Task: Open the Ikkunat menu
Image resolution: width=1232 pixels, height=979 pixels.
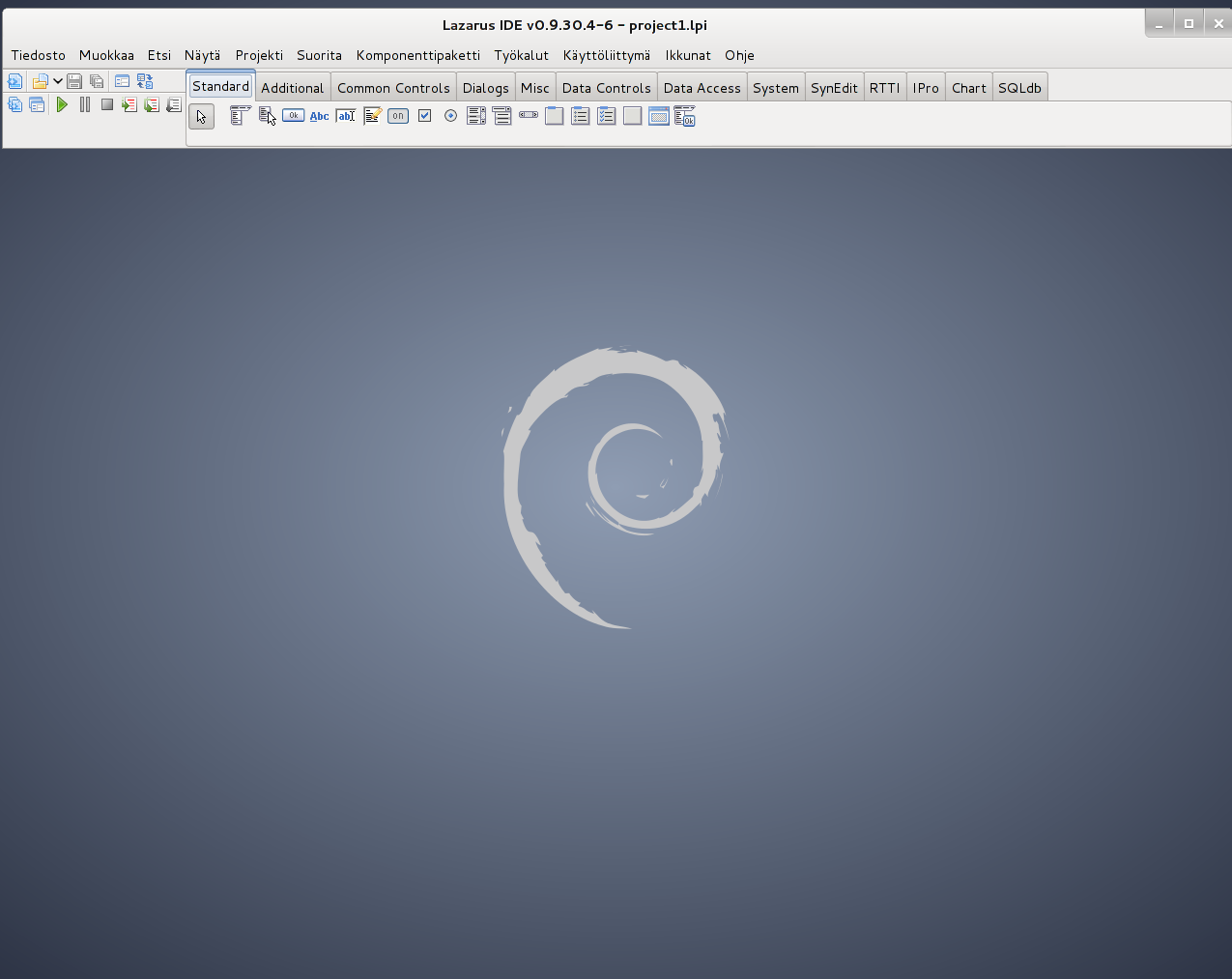Action: click(x=688, y=55)
